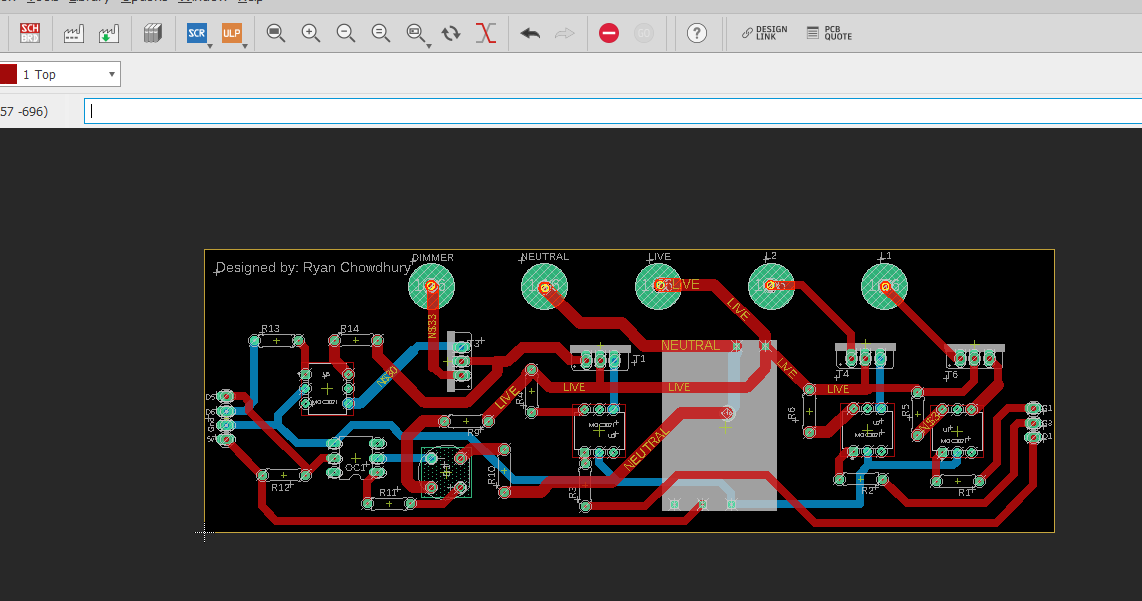1142x601 pixels.
Task: Click the circular arrows refresh icon
Action: click(452, 33)
